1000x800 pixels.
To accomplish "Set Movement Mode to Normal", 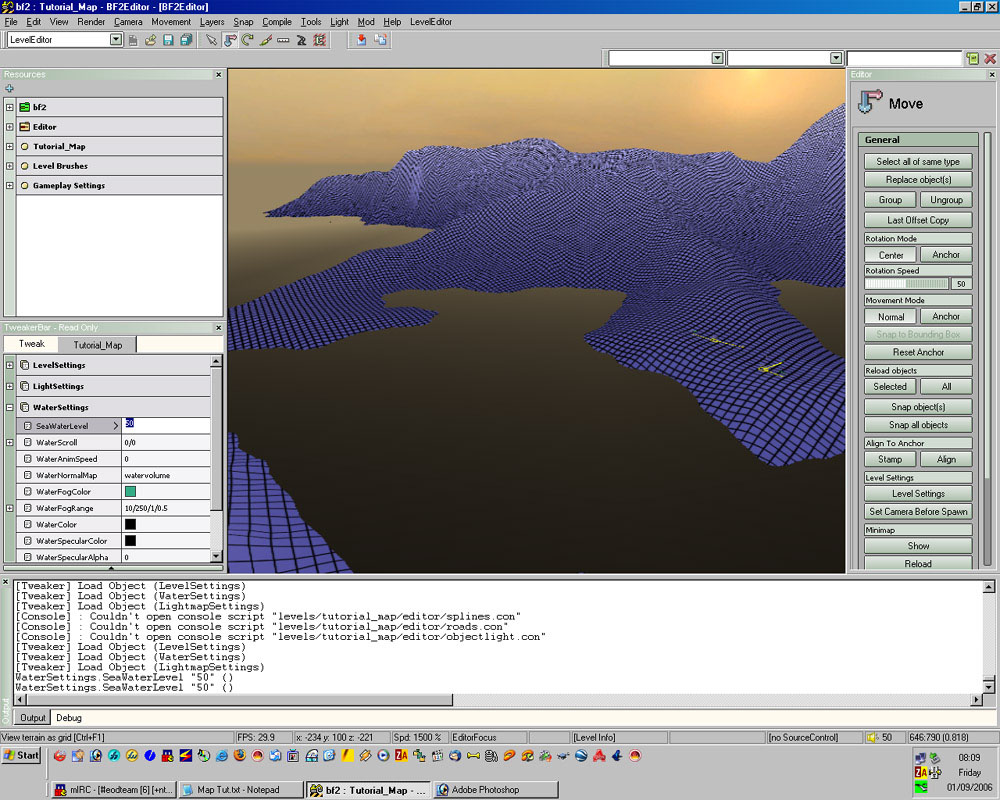I will [x=890, y=317].
